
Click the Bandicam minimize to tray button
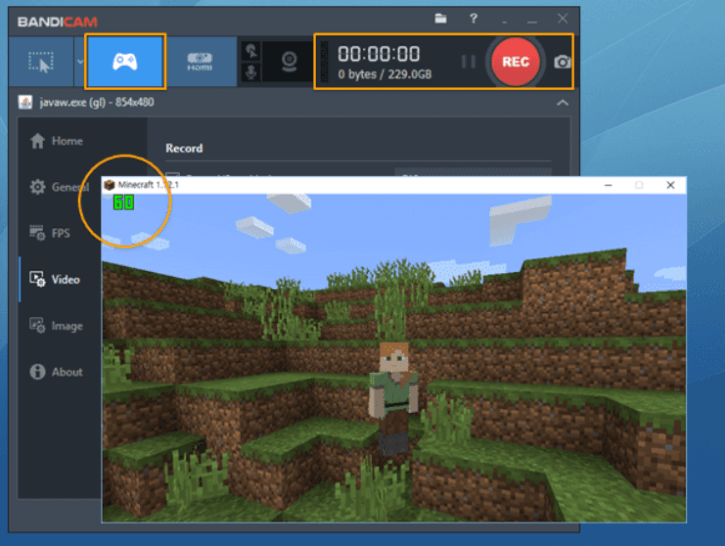click(504, 22)
